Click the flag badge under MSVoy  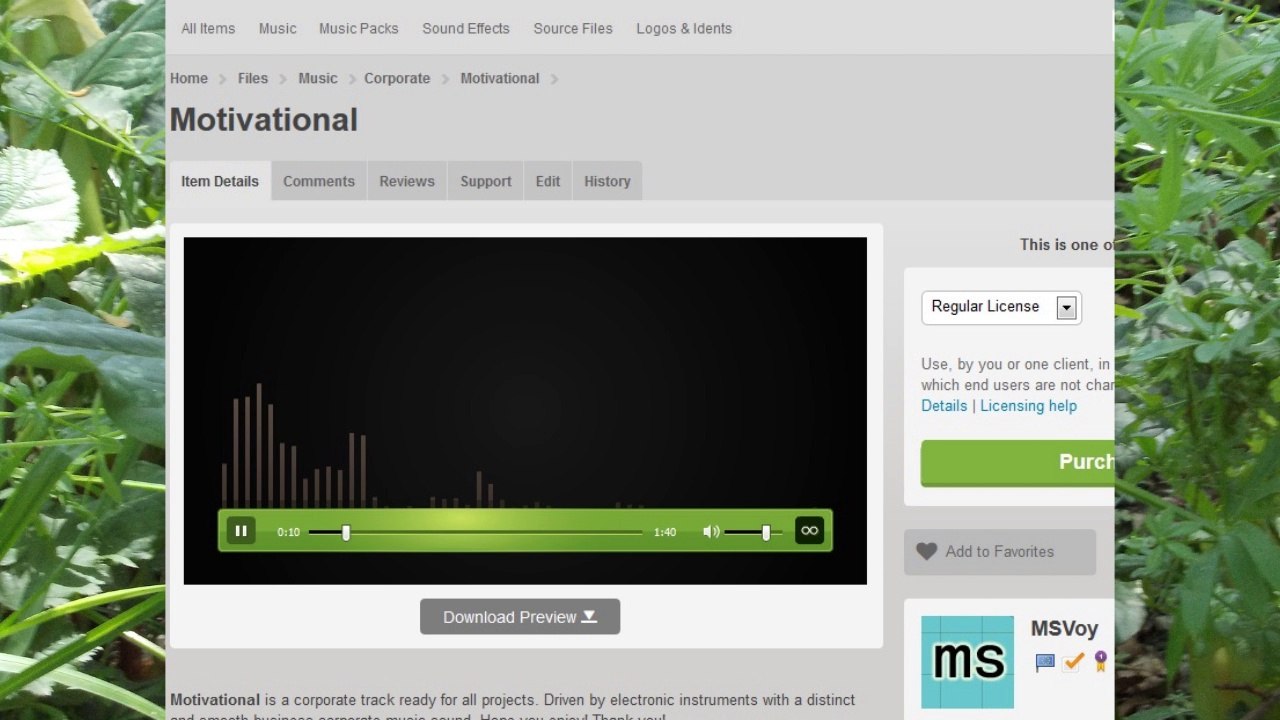tap(1045, 662)
